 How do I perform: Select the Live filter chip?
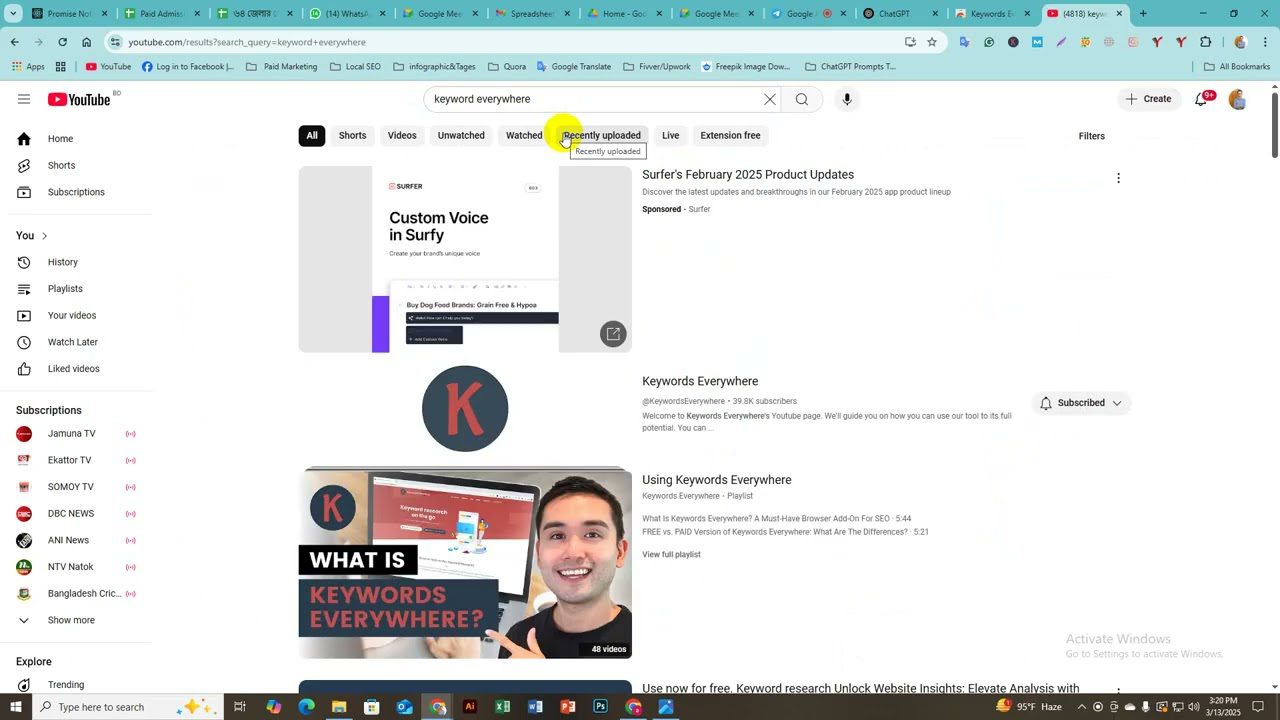tap(670, 136)
